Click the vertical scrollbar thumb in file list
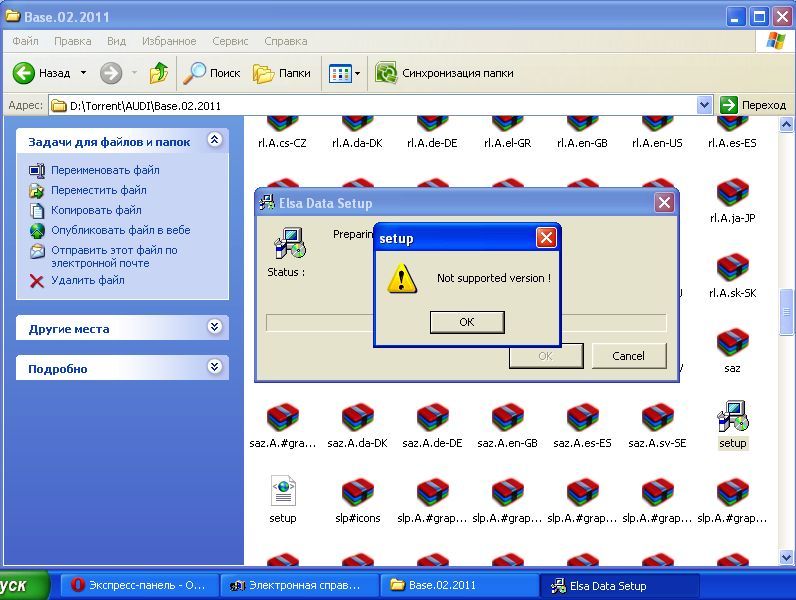 [x=786, y=312]
